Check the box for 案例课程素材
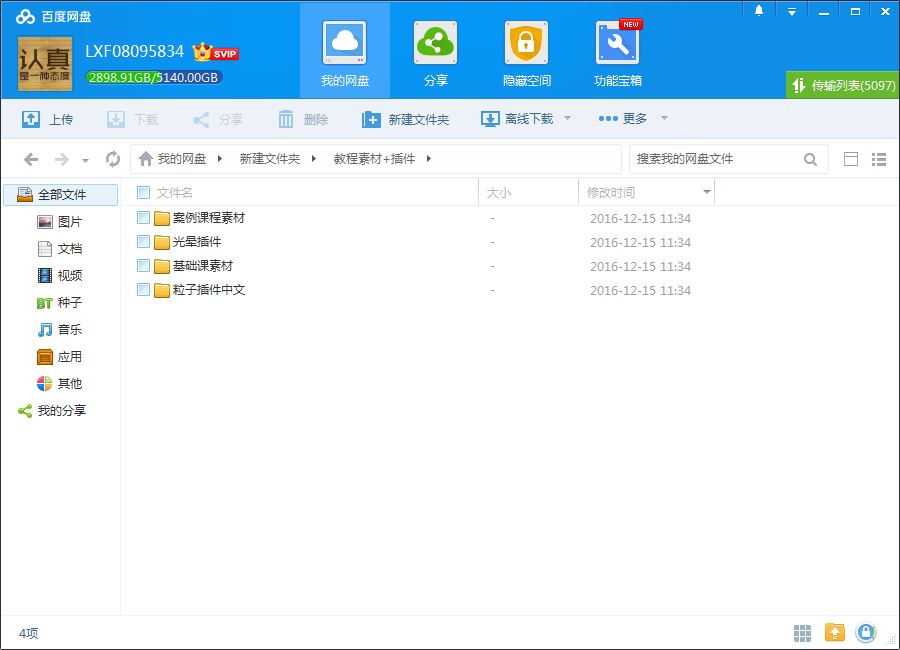Screen dimensions: 900x650 (x=143, y=218)
